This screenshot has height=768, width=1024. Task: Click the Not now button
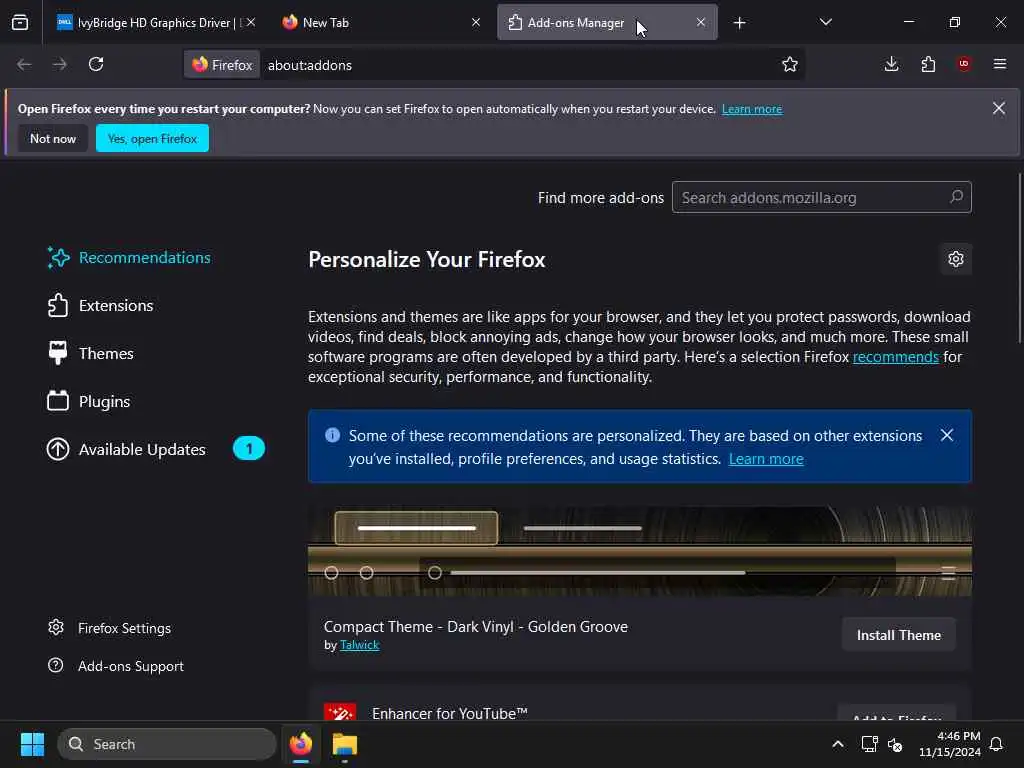click(53, 138)
